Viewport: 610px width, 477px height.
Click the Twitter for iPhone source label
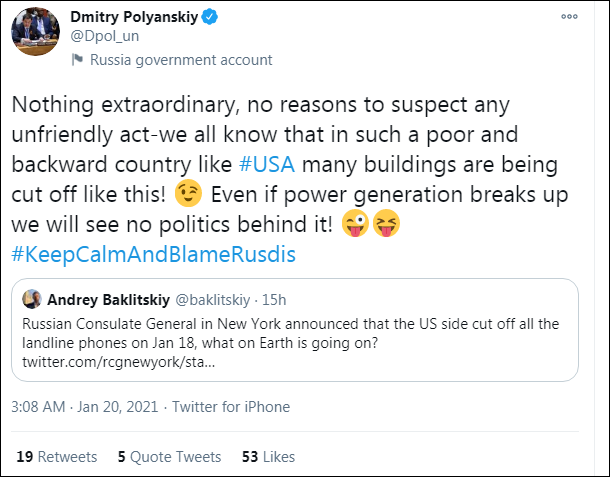[231, 407]
